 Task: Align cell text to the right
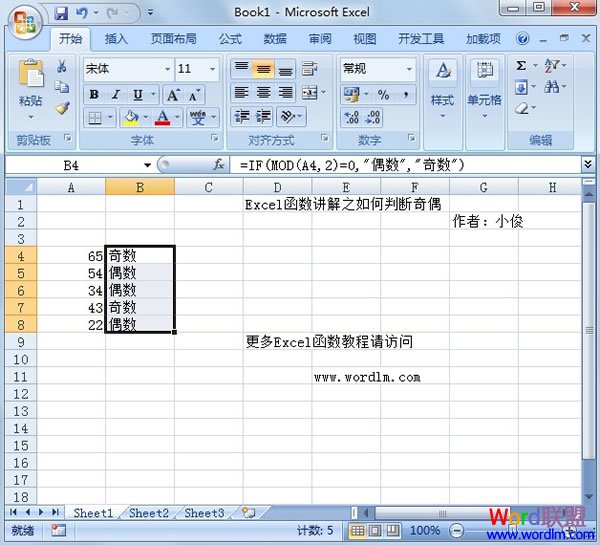coord(285,92)
